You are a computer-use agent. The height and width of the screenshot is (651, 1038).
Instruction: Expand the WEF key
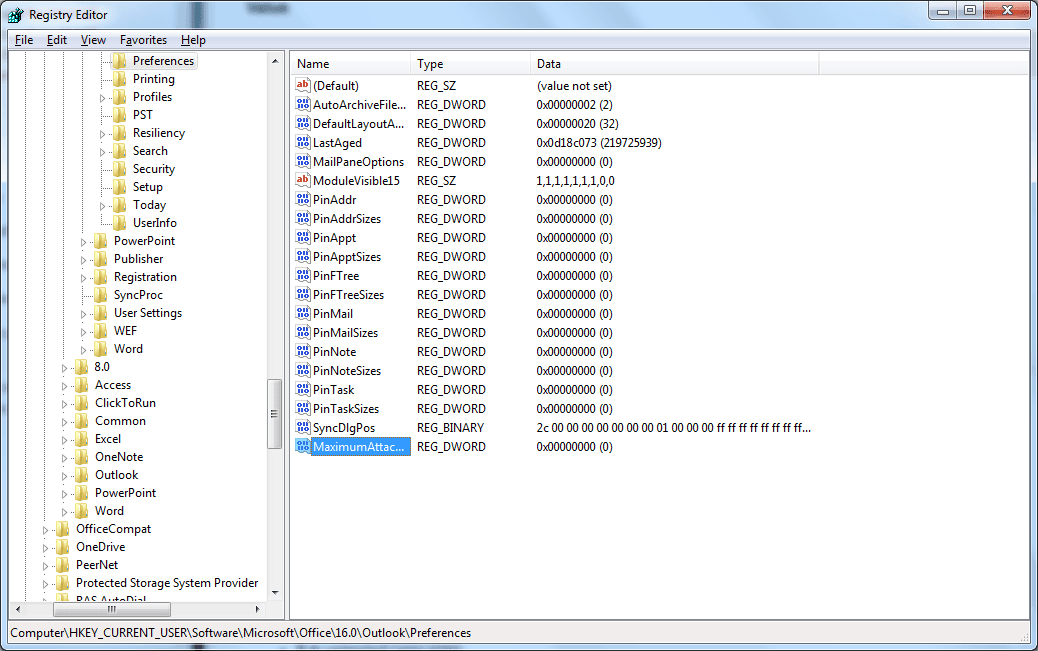point(83,332)
